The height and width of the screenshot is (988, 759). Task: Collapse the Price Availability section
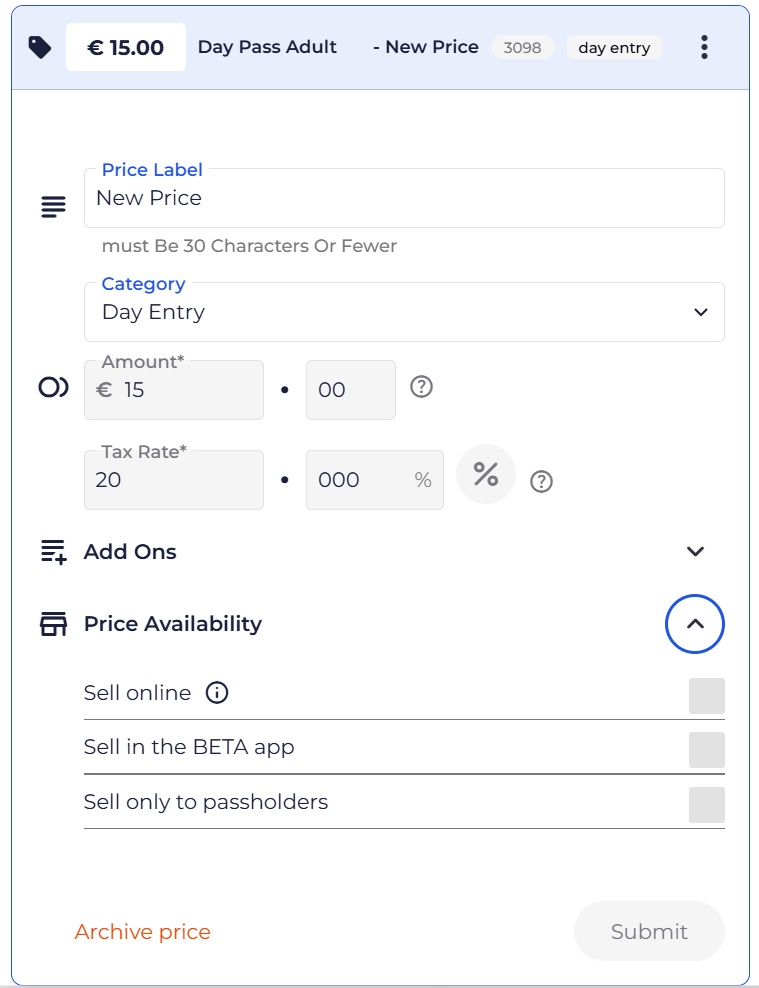tap(695, 624)
